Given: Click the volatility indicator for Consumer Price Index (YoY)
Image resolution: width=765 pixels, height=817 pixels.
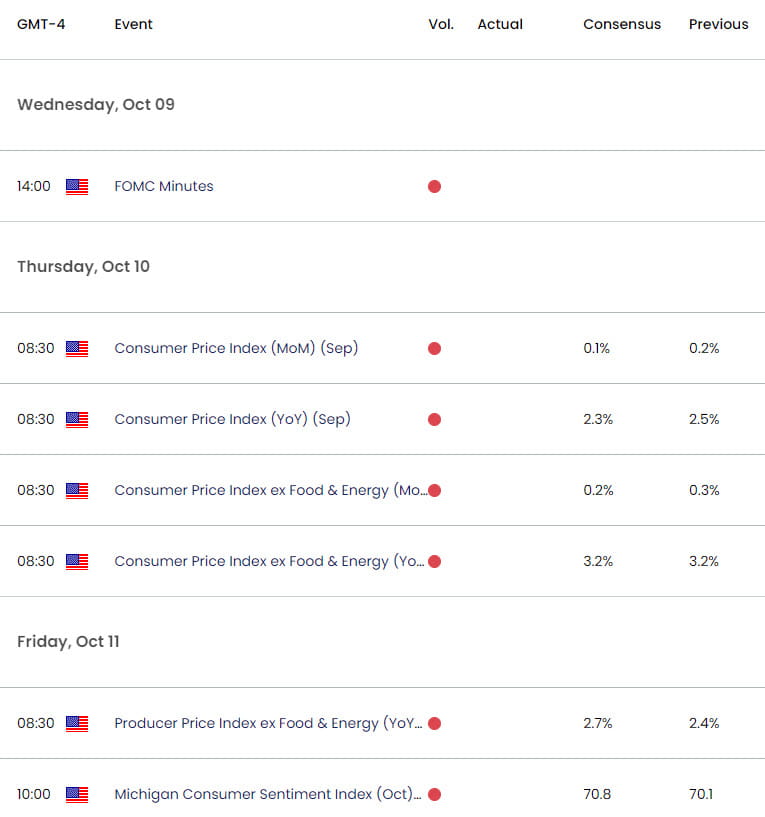Looking at the screenshot, I should coord(434,419).
